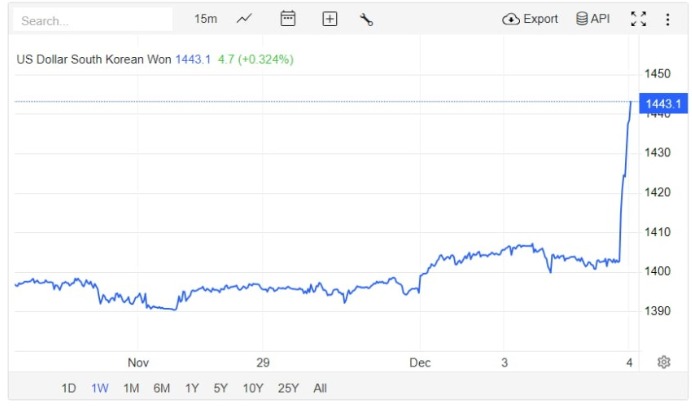
Task: Click the Search input field
Action: (x=93, y=20)
